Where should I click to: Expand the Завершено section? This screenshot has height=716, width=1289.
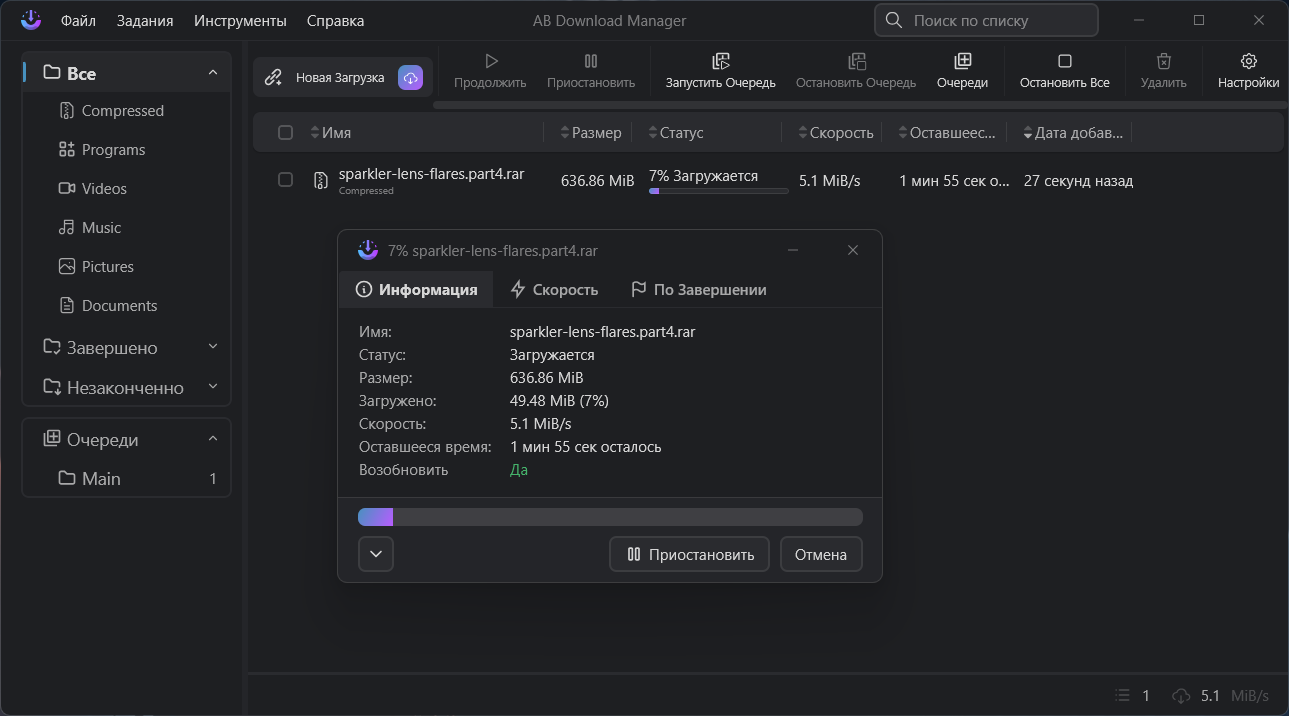coord(212,347)
